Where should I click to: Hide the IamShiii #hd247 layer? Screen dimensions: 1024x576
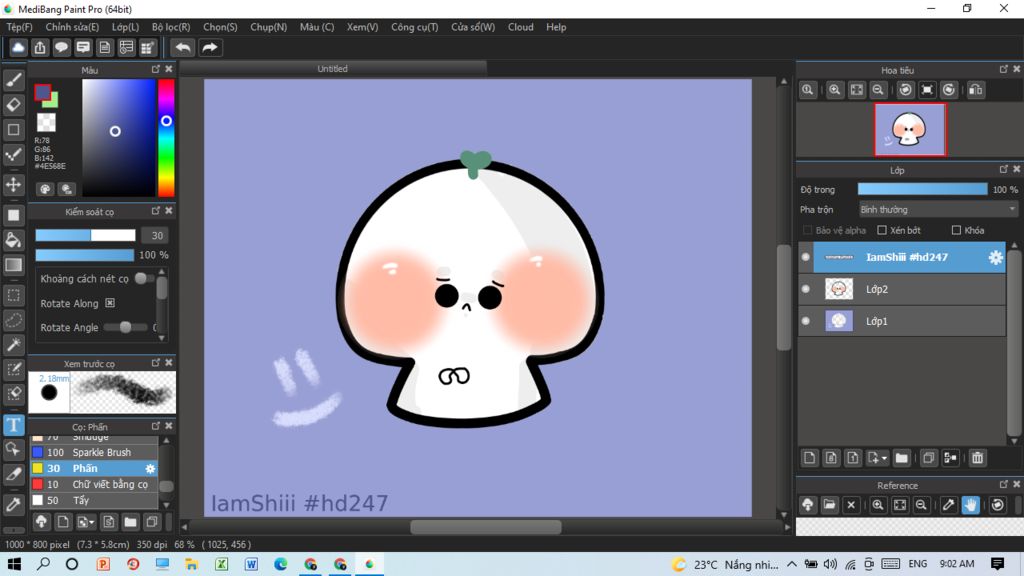tap(806, 257)
